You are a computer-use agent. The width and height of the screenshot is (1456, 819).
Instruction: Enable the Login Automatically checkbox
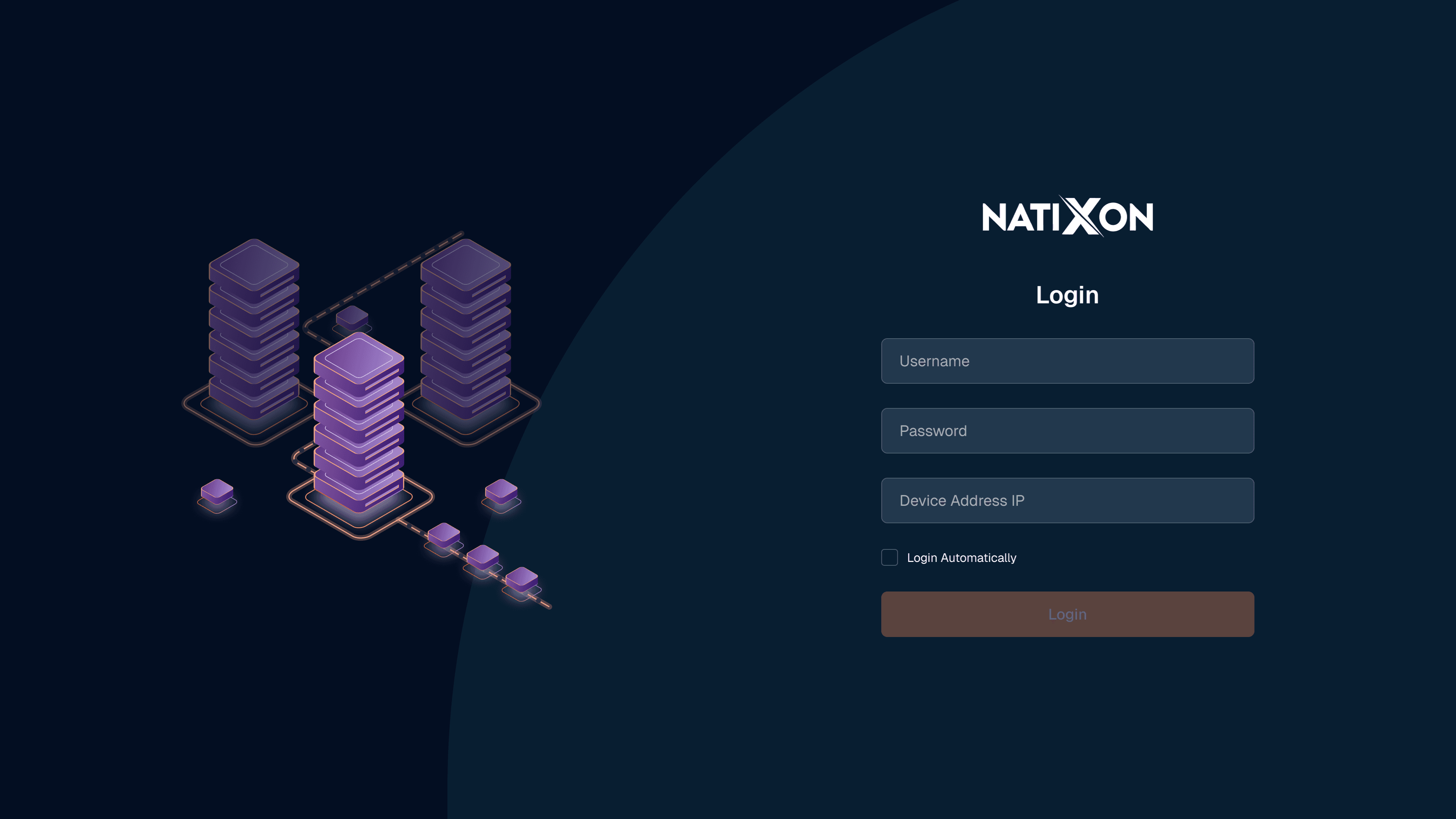(889, 557)
